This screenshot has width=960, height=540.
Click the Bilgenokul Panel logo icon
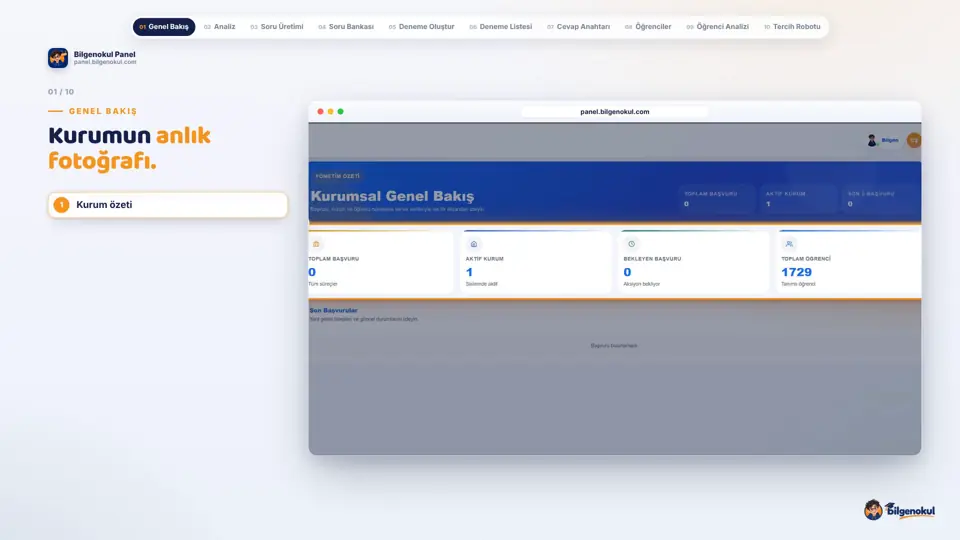58,58
